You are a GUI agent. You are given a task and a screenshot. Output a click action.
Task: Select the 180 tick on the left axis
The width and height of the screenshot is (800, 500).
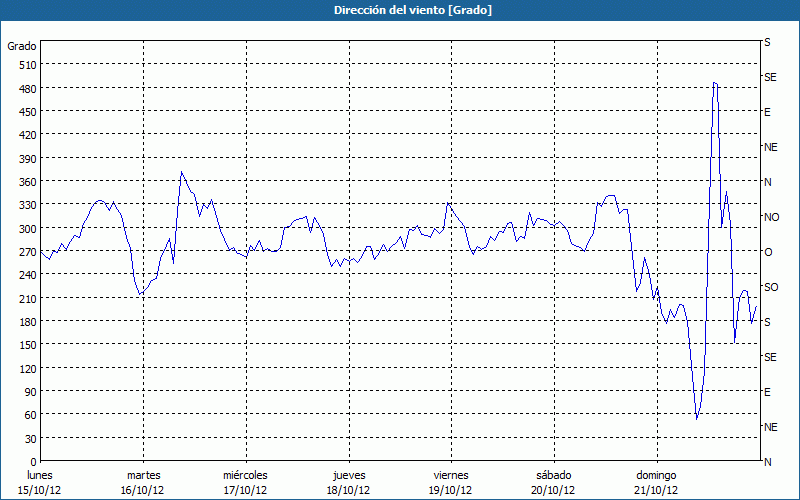tap(26, 322)
